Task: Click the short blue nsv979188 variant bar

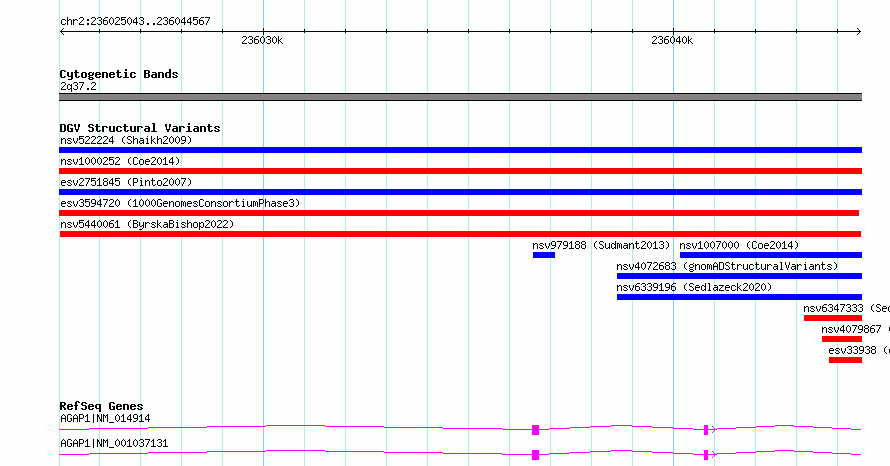Action: click(x=544, y=255)
